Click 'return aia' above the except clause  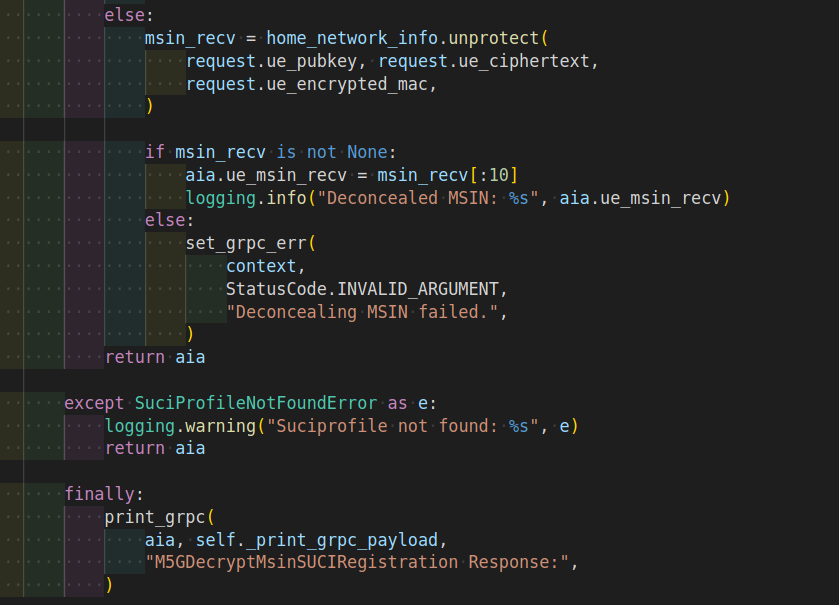(155, 357)
